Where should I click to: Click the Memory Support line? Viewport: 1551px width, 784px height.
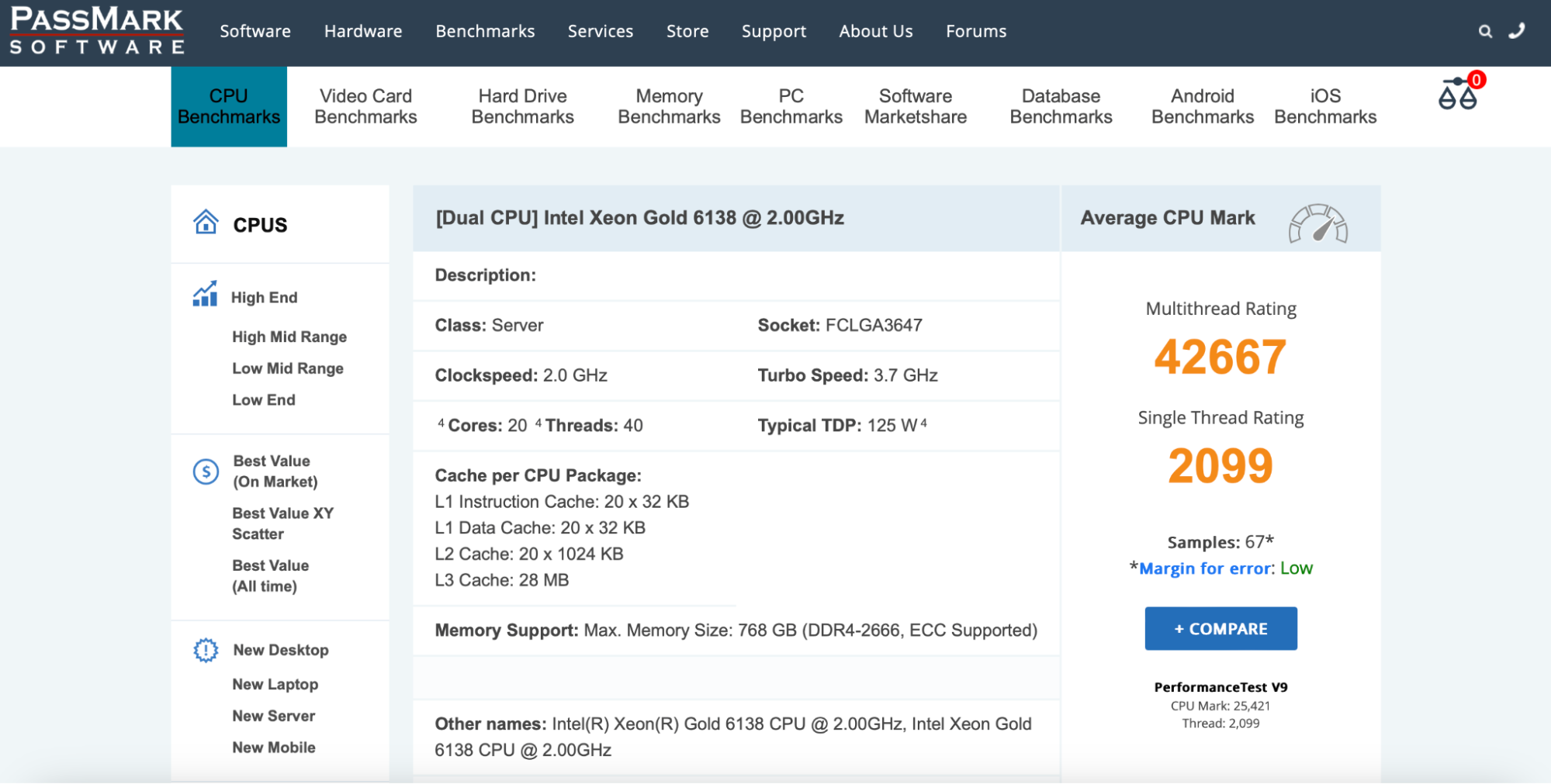pos(736,630)
